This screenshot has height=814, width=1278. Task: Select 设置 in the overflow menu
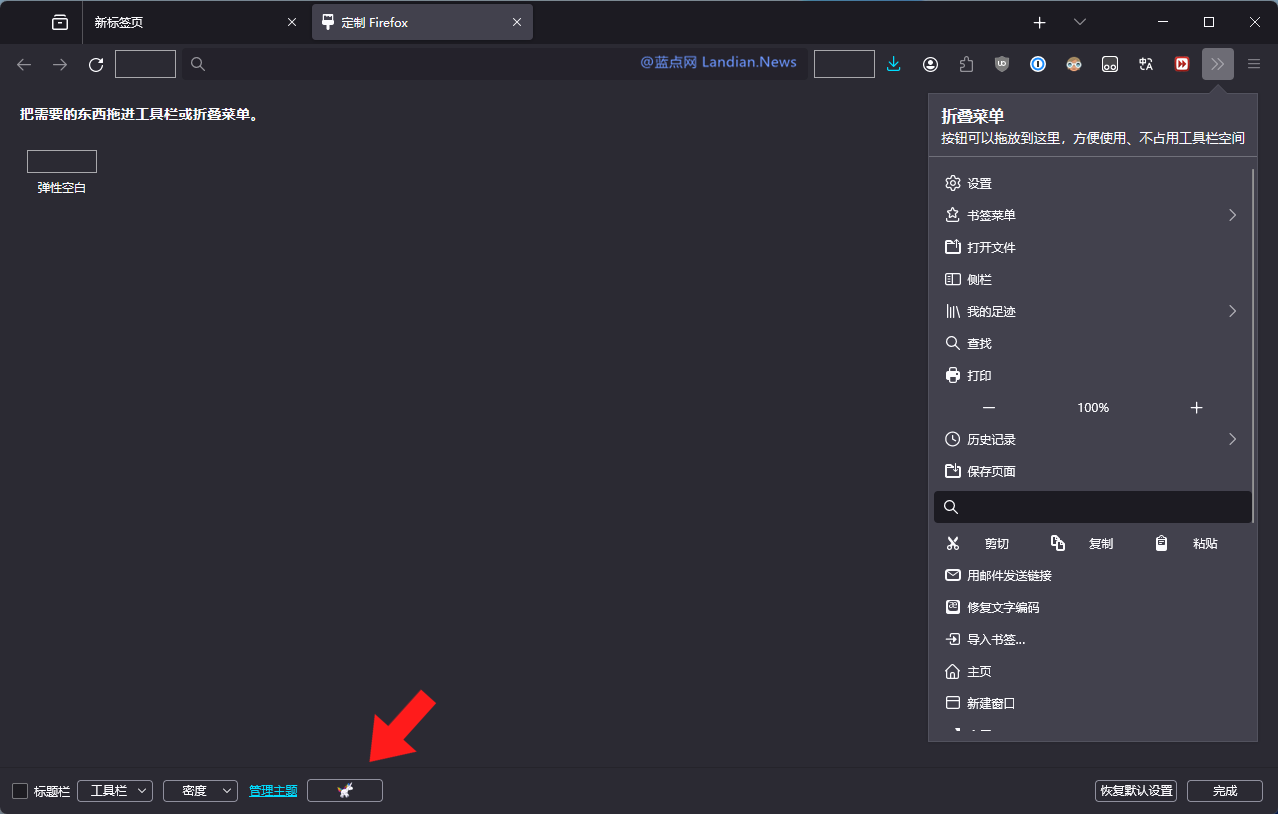tap(1091, 184)
